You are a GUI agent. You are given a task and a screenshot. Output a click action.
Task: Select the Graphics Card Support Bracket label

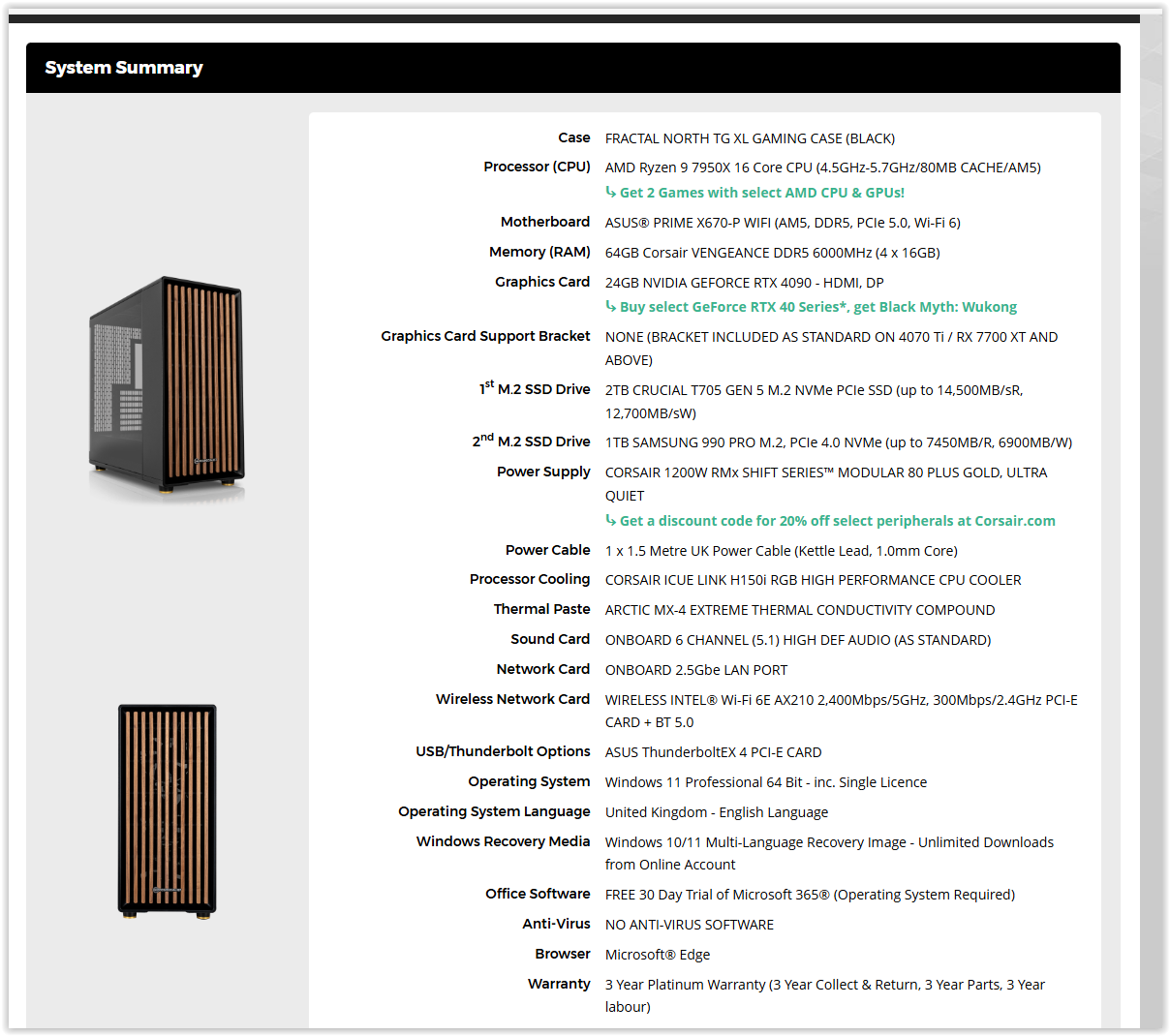click(484, 336)
